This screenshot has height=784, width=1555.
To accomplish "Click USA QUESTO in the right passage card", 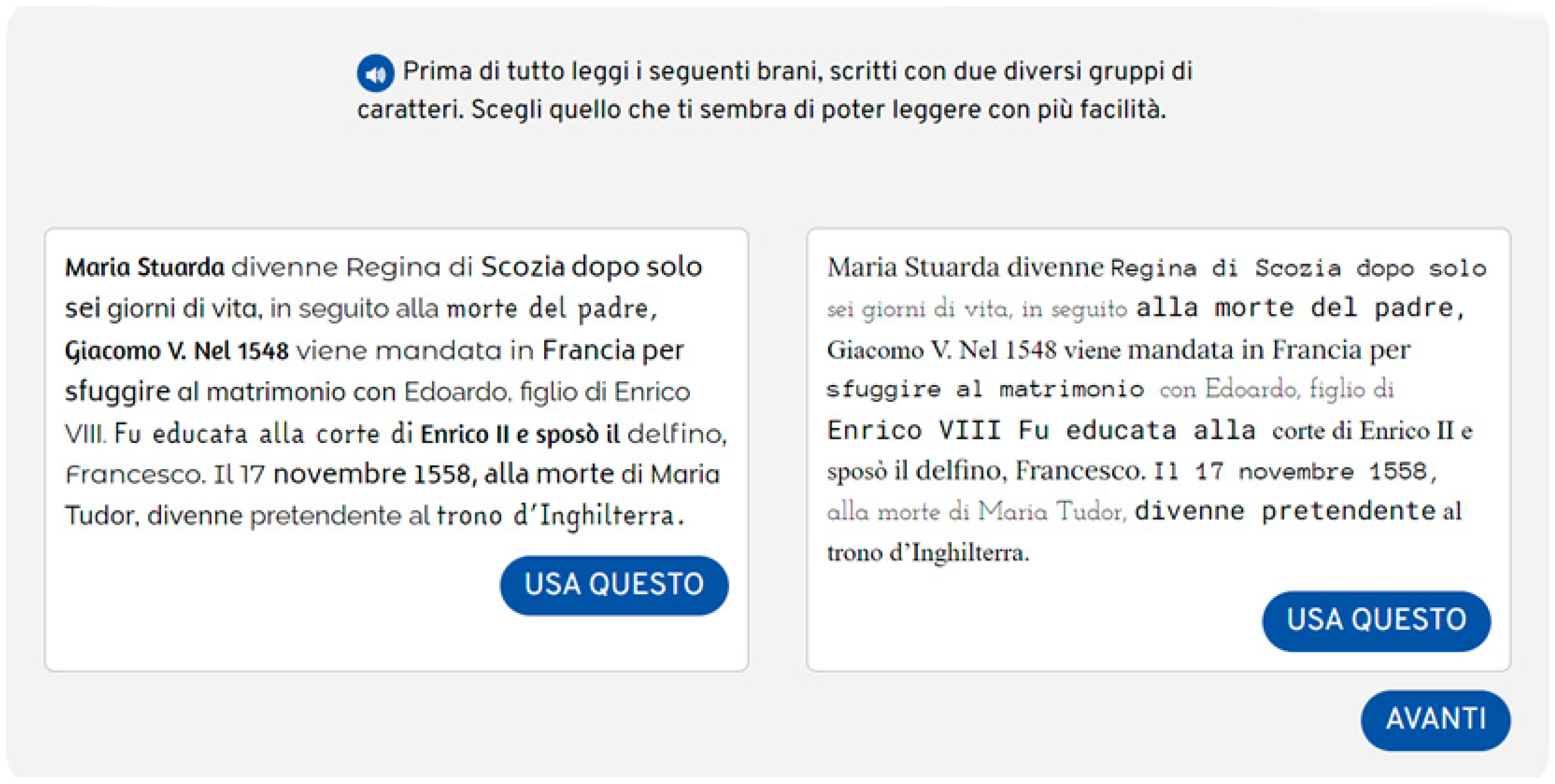I will (x=1376, y=621).
